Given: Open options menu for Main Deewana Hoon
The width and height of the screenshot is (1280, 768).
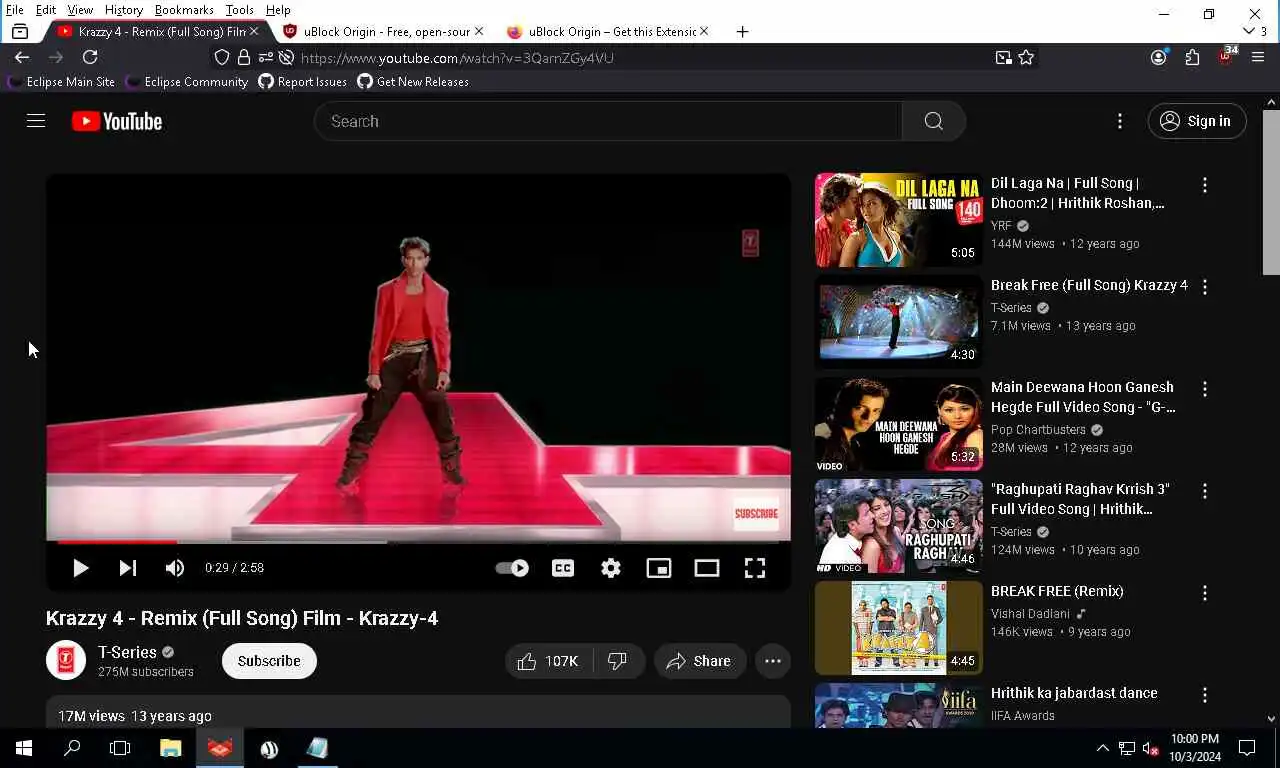Looking at the screenshot, I should [x=1205, y=389].
